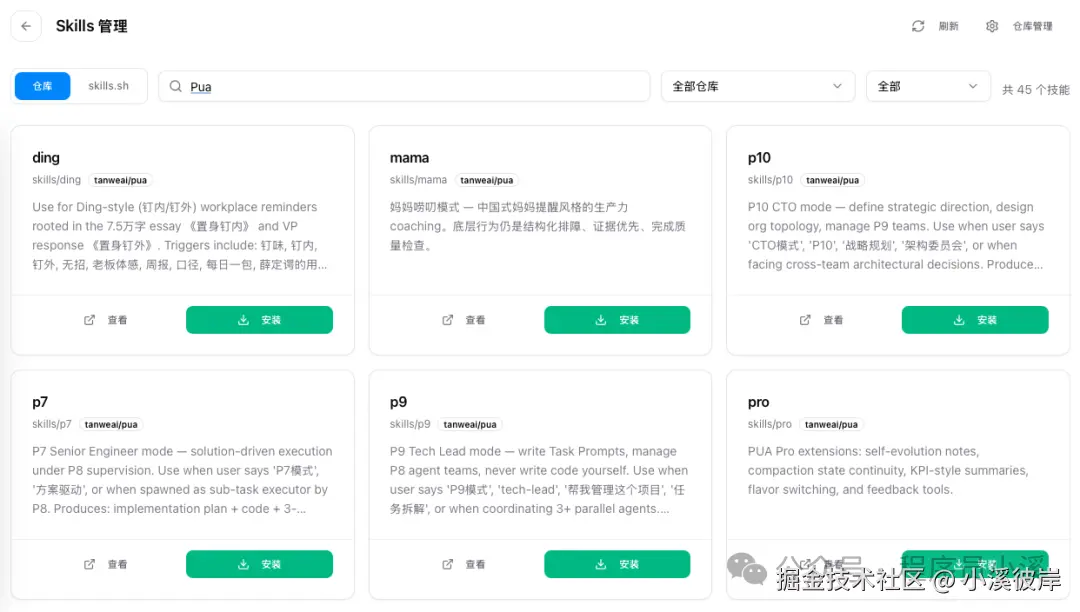Install the mama skill
1080x612 pixels.
point(617,320)
